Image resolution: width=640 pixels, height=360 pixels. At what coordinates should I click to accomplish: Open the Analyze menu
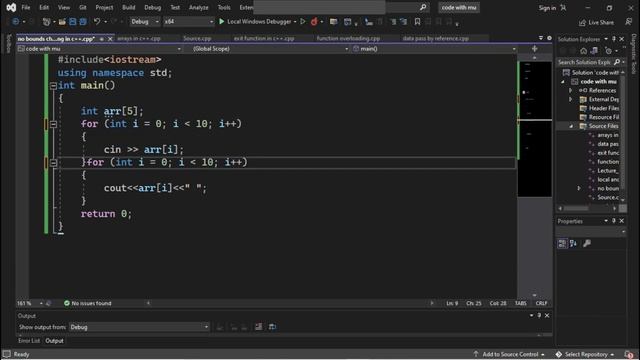198,7
